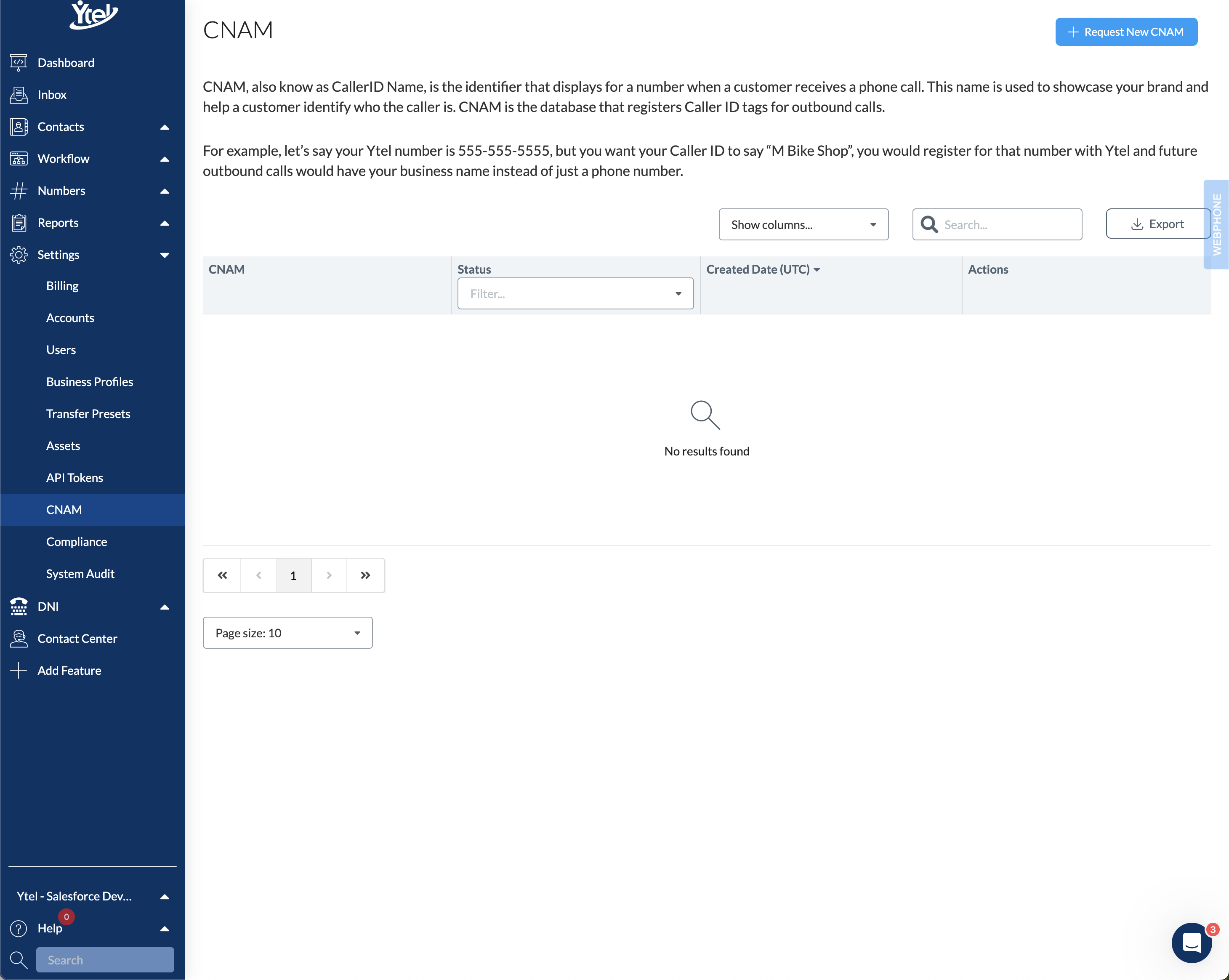Image resolution: width=1229 pixels, height=980 pixels.
Task: Open the Compliance settings page
Action: (x=76, y=542)
